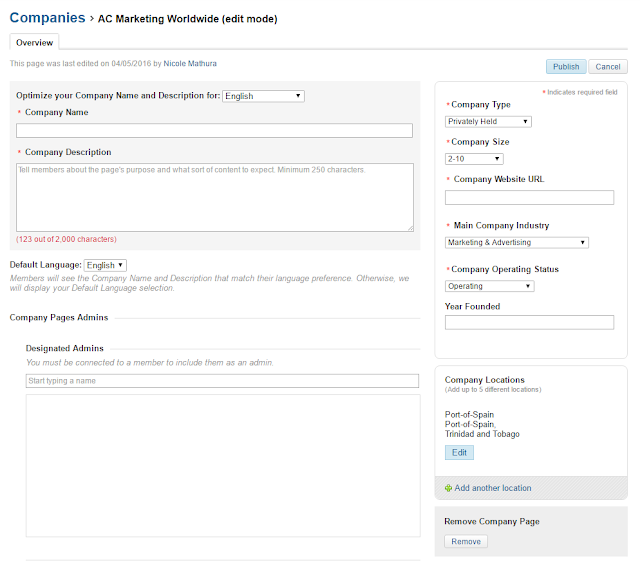Open the Companies breadcrumb link

click(x=47, y=18)
